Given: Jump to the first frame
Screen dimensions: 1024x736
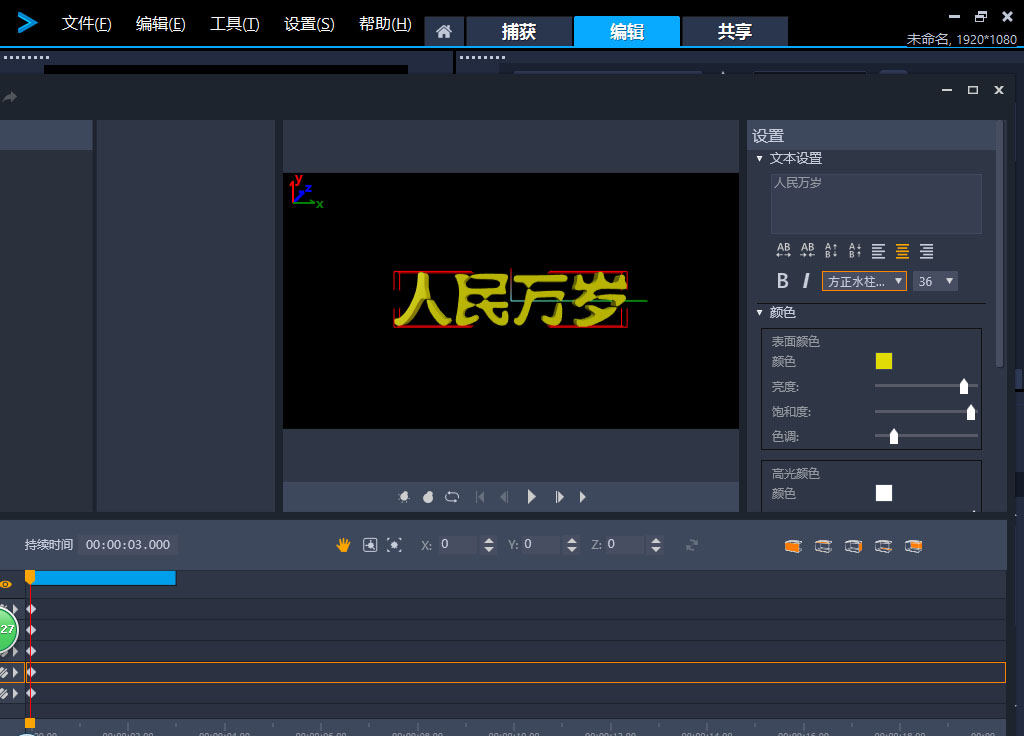Looking at the screenshot, I should [480, 497].
